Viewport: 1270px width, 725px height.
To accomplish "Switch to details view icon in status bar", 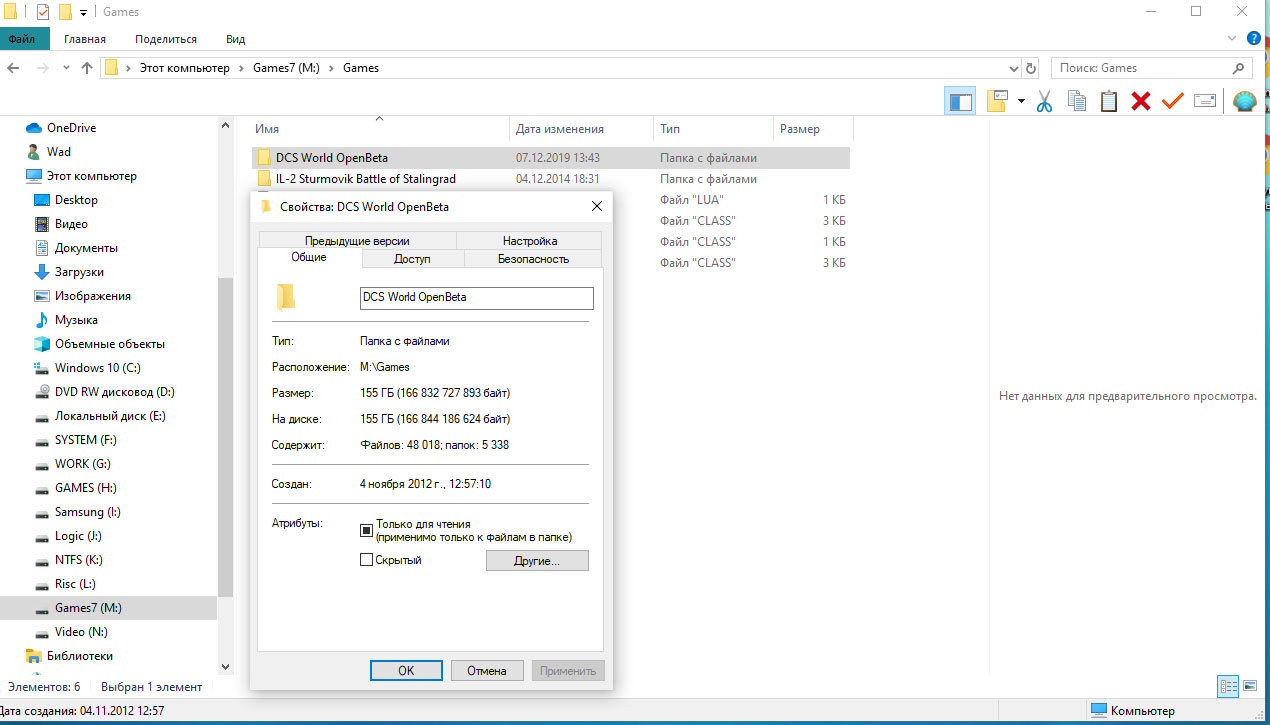I will tap(1228, 686).
